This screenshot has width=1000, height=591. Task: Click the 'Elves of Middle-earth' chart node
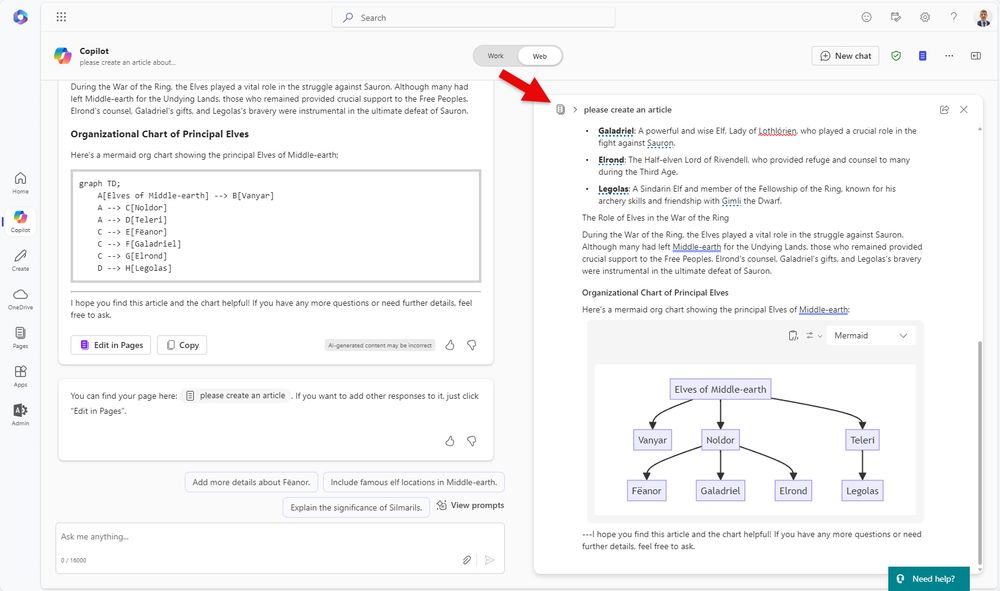coord(720,389)
